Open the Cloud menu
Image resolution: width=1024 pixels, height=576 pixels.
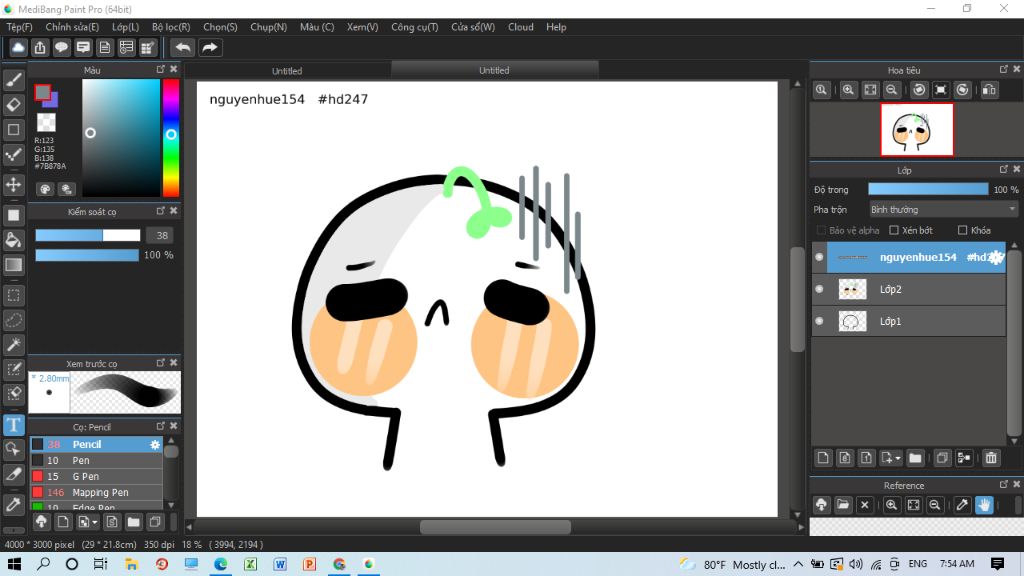tap(520, 27)
